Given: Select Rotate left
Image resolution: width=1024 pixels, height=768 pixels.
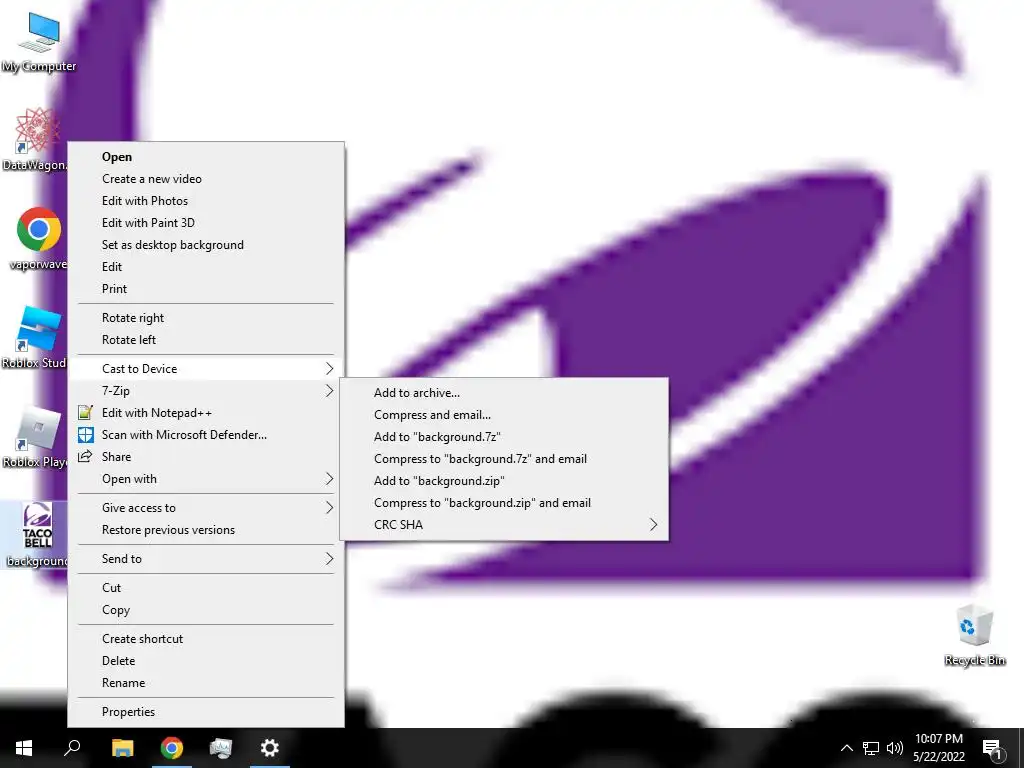Looking at the screenshot, I should coord(206,340).
